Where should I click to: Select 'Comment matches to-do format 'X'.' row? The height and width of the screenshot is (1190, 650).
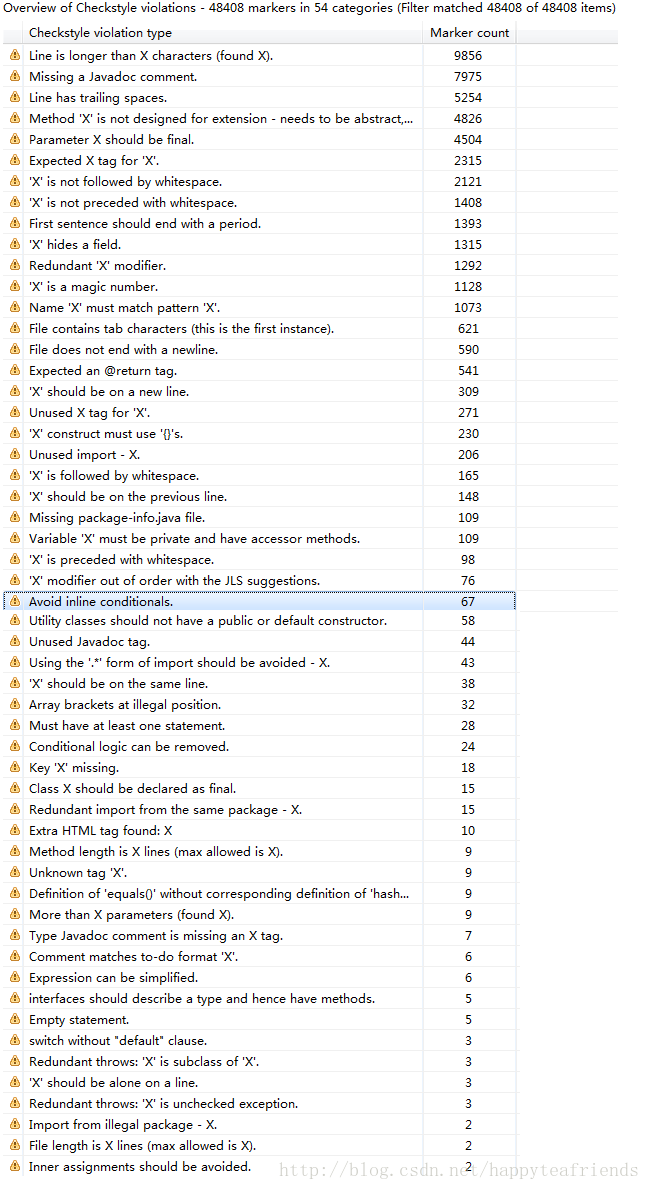tap(260, 956)
